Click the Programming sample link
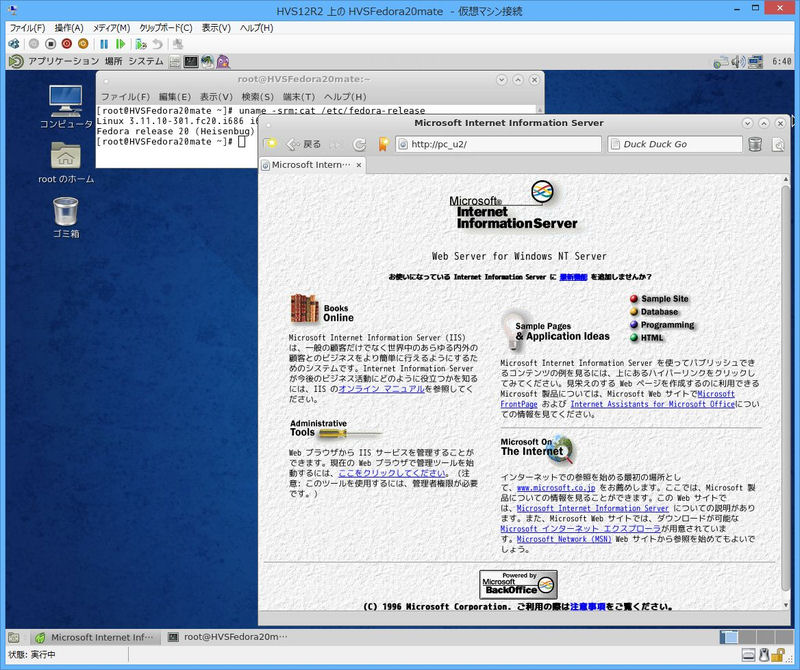This screenshot has width=800, height=670. point(667,325)
